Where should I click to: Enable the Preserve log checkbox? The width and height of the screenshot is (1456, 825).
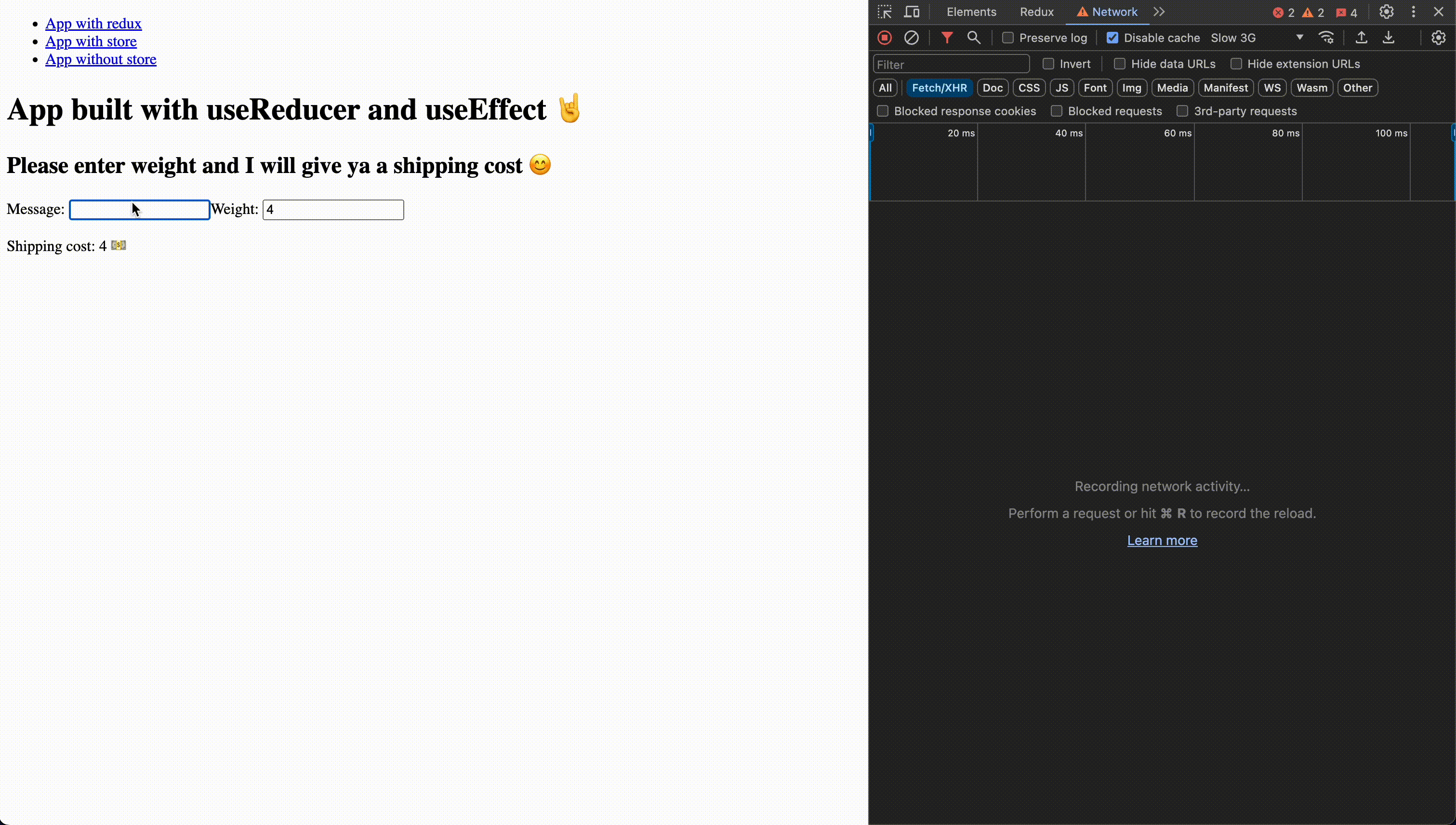pyautogui.click(x=1008, y=38)
